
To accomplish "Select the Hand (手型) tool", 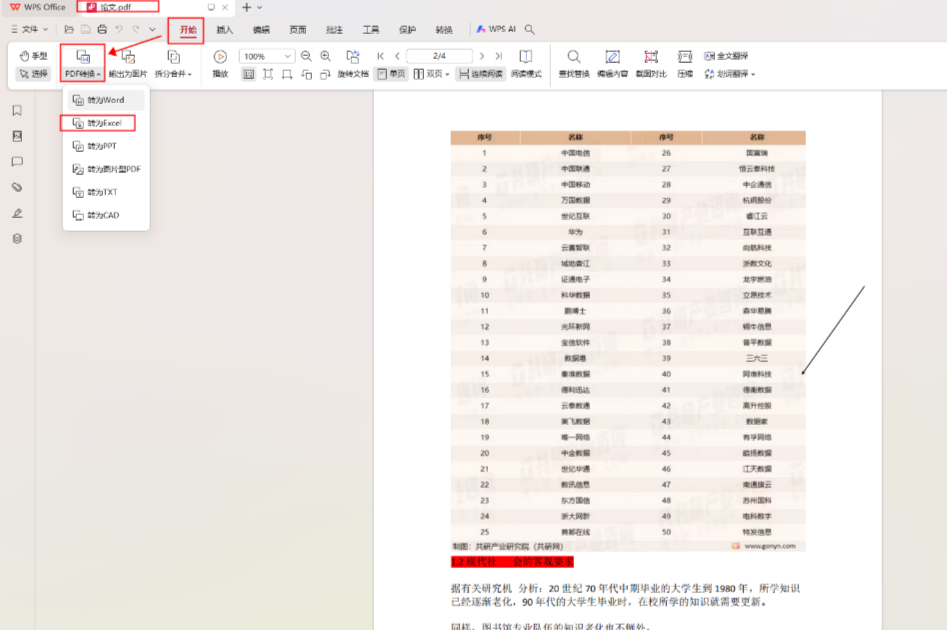I will pos(33,56).
